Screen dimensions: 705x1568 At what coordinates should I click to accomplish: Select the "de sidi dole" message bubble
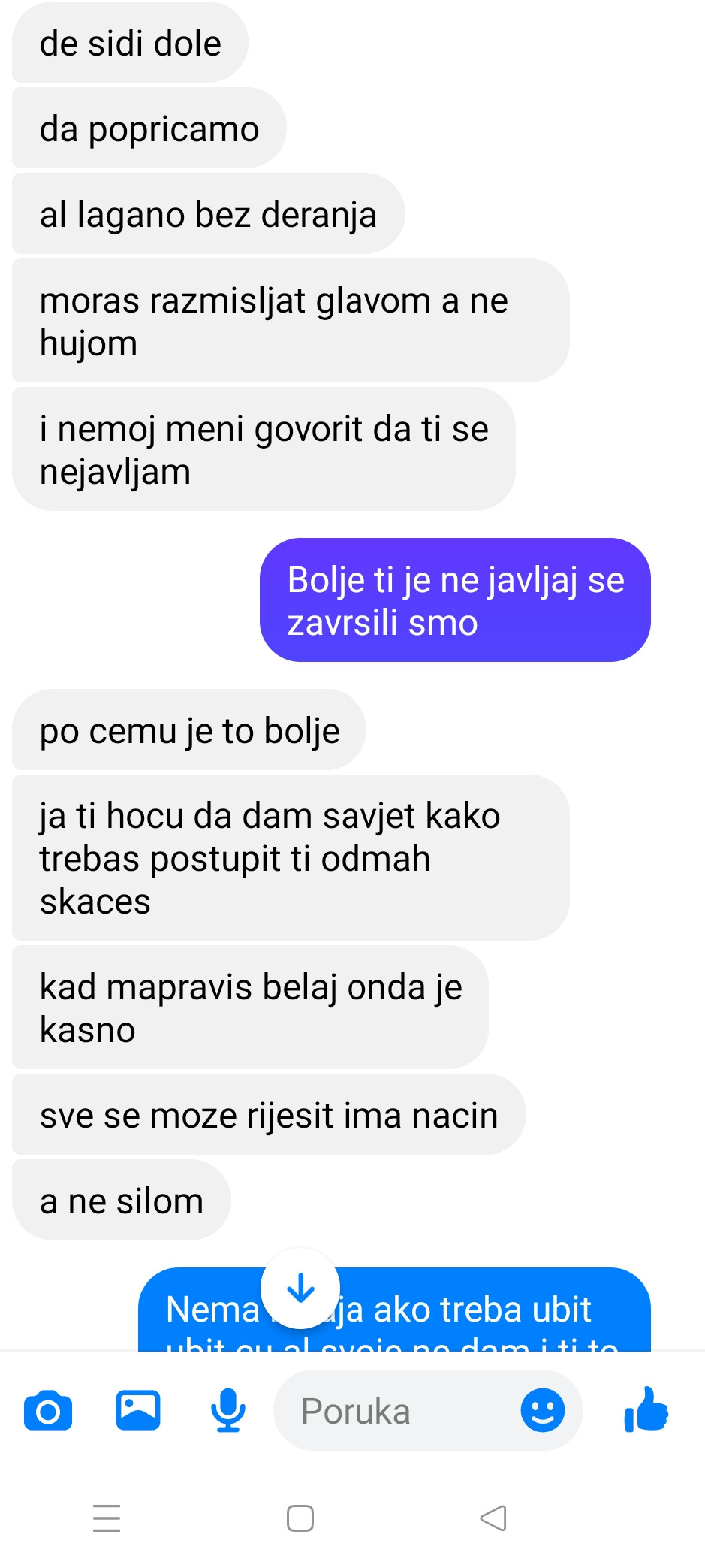[x=130, y=43]
